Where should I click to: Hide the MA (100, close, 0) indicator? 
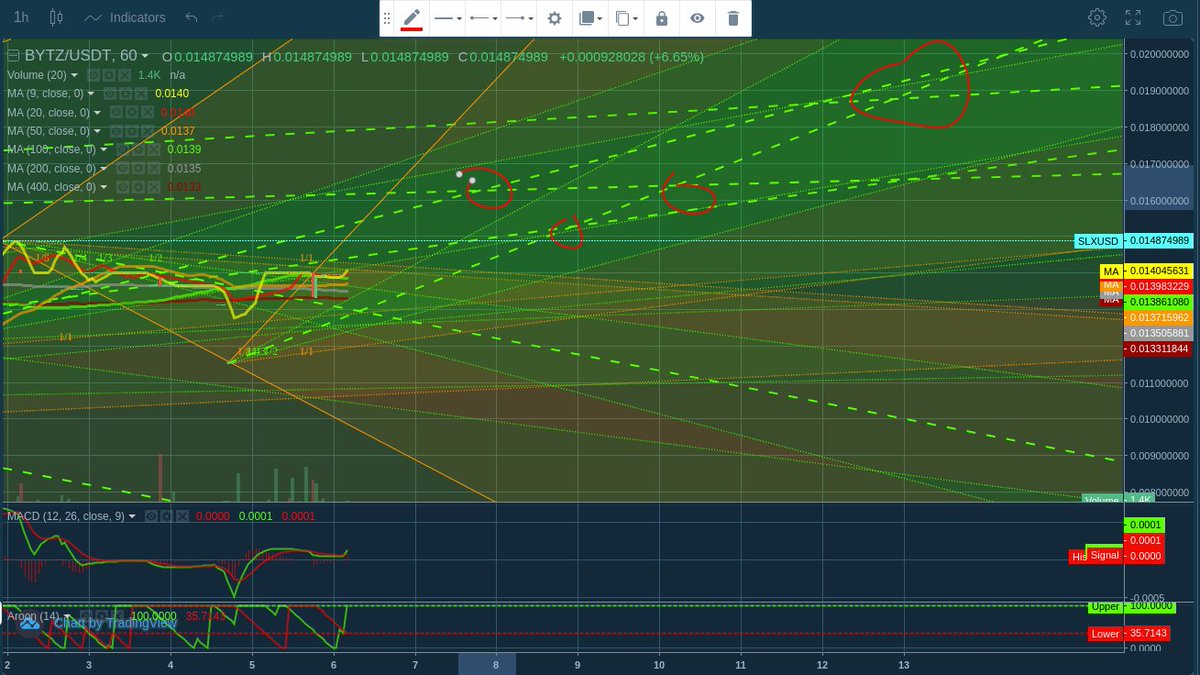click(122, 149)
